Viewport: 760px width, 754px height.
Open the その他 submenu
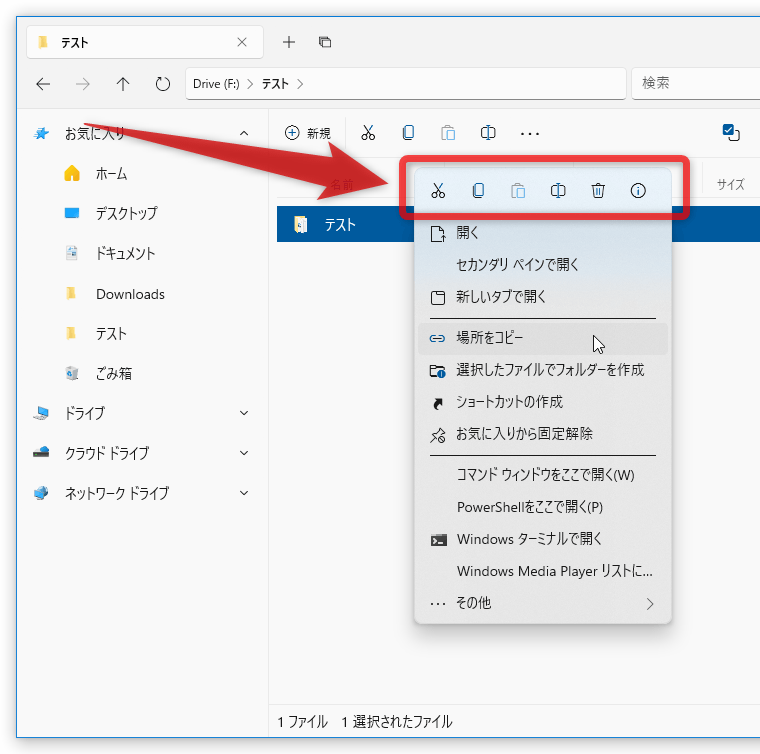point(543,603)
